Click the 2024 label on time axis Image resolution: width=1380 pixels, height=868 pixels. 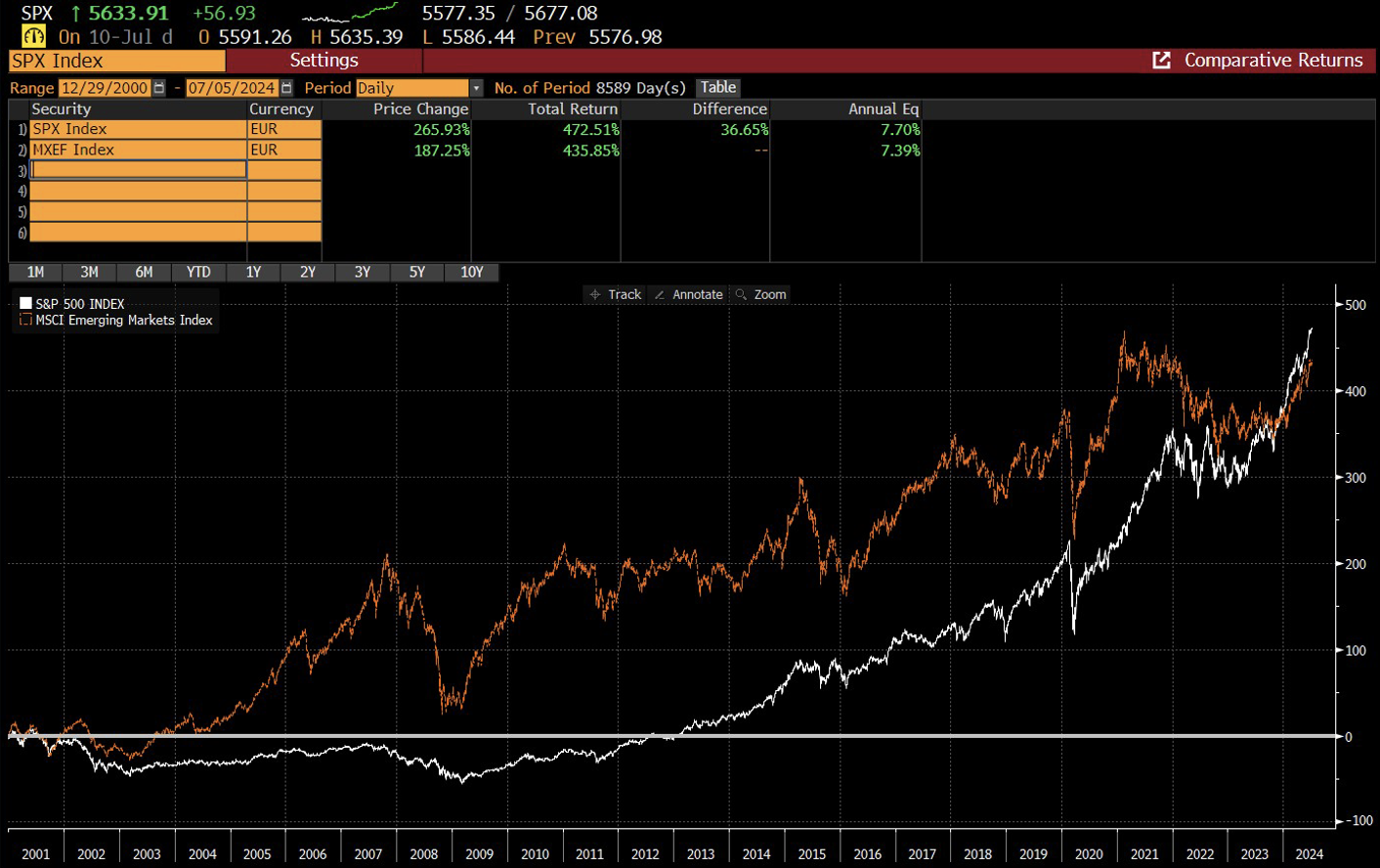click(x=1310, y=853)
